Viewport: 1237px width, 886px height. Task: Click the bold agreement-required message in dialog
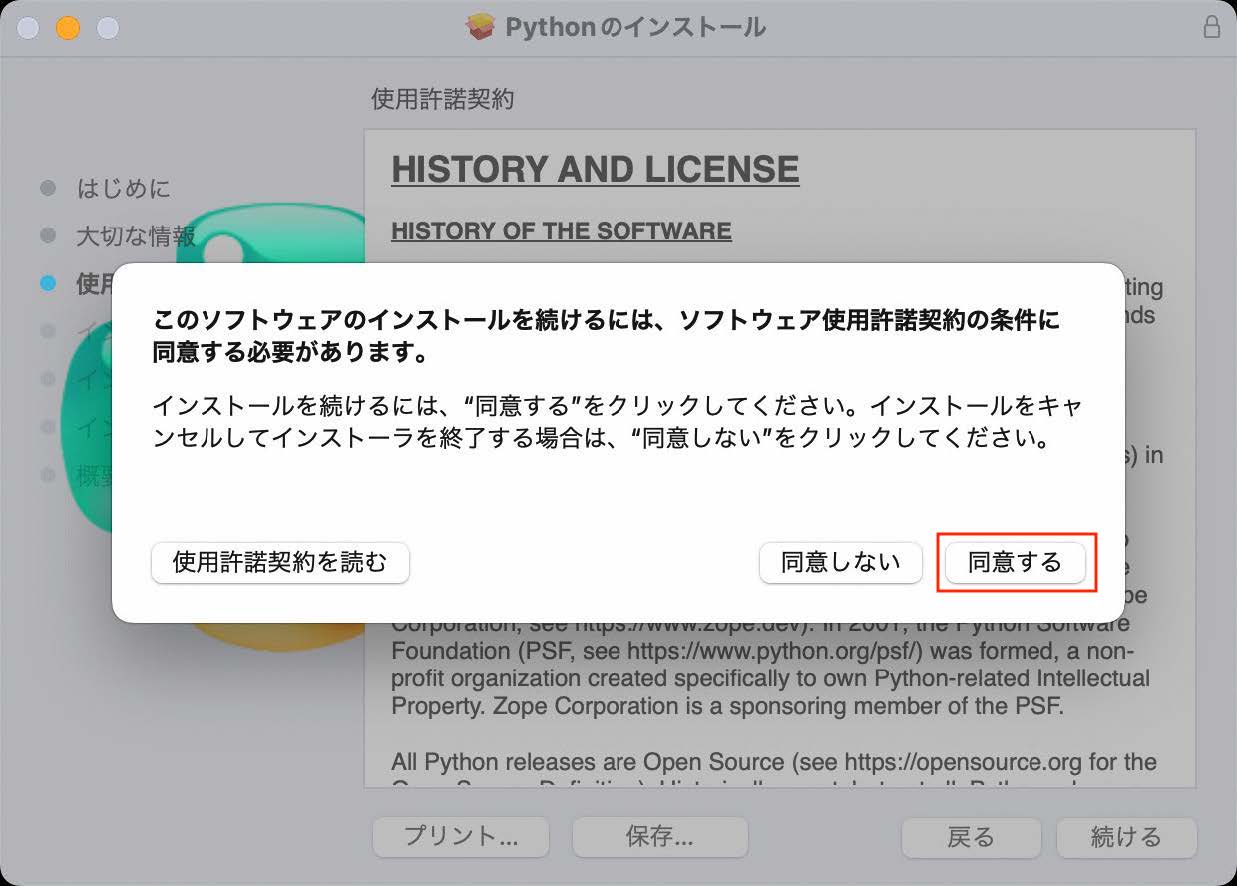[606, 336]
